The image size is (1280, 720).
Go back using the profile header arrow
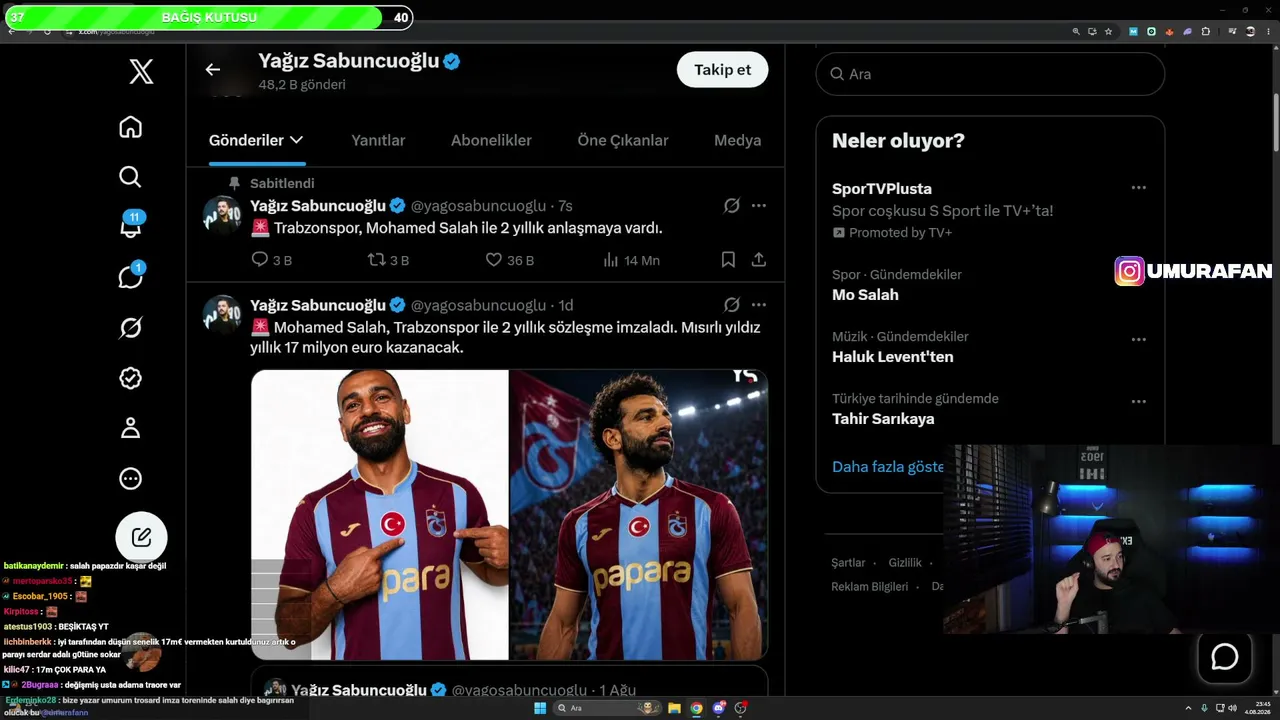click(x=212, y=69)
